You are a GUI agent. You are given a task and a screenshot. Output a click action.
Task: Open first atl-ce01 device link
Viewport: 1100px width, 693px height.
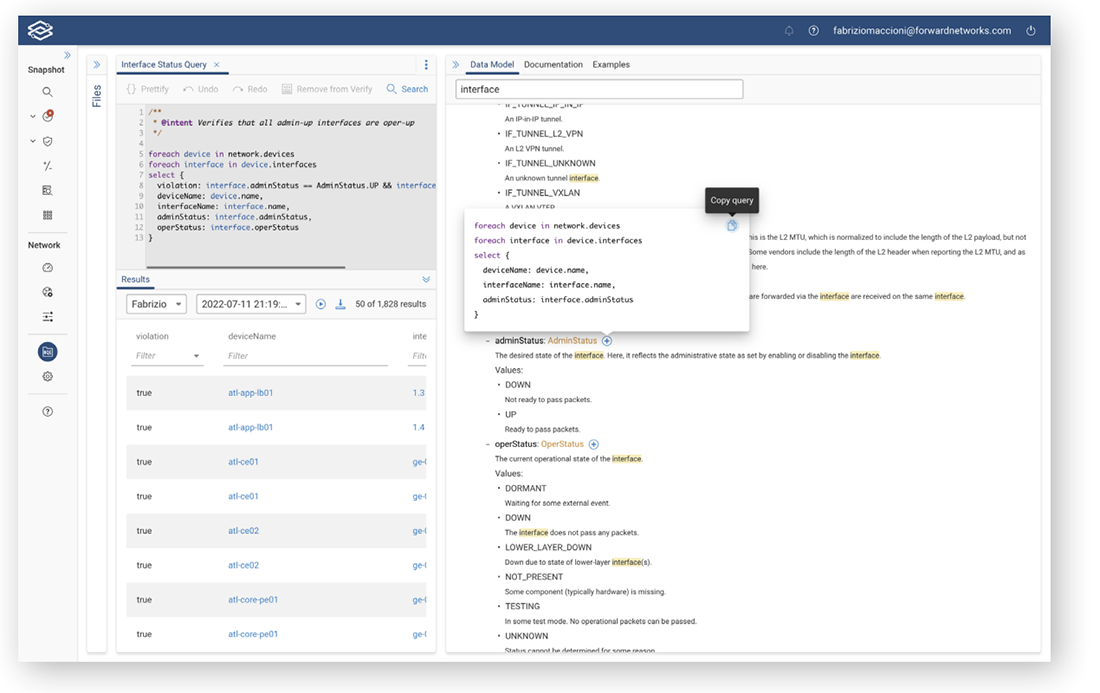(x=243, y=462)
